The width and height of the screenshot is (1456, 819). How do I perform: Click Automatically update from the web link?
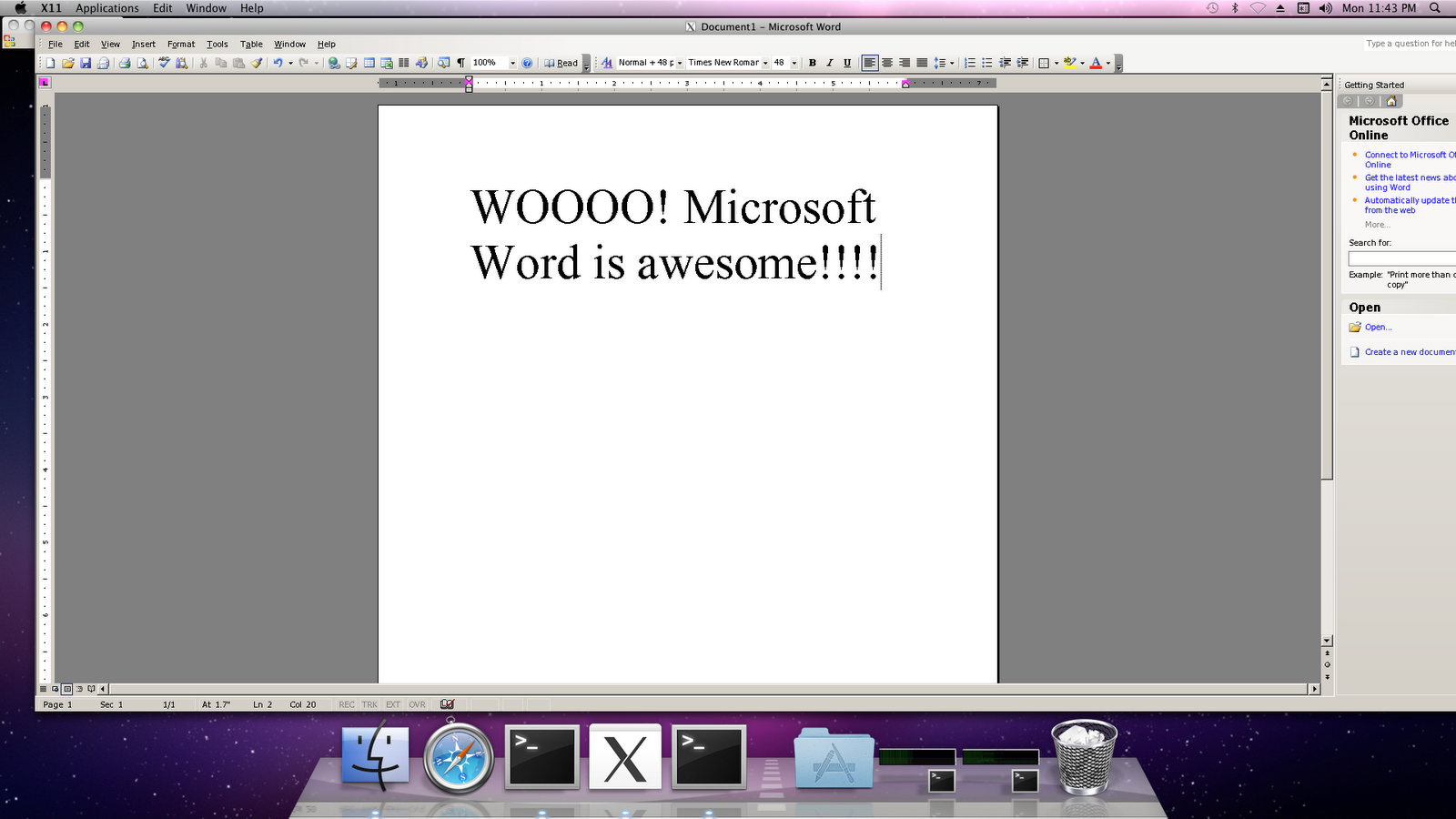(1410, 205)
